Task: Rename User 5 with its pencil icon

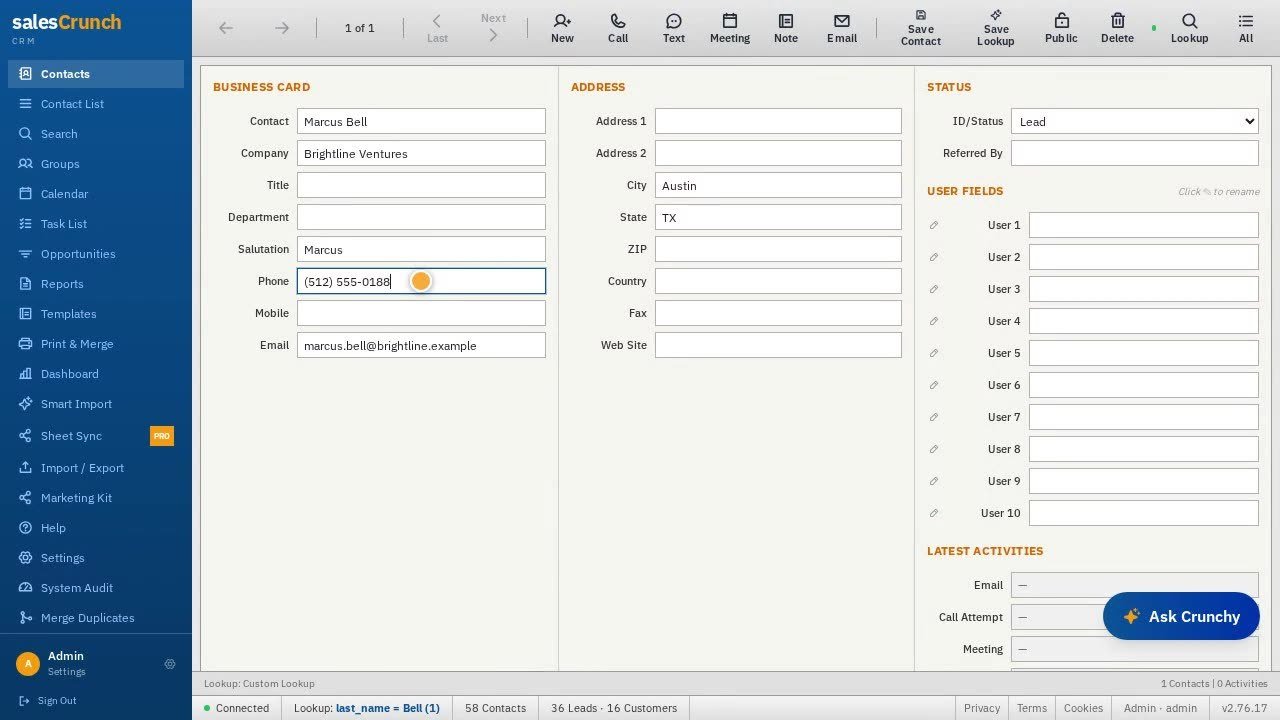Action: tap(934, 353)
